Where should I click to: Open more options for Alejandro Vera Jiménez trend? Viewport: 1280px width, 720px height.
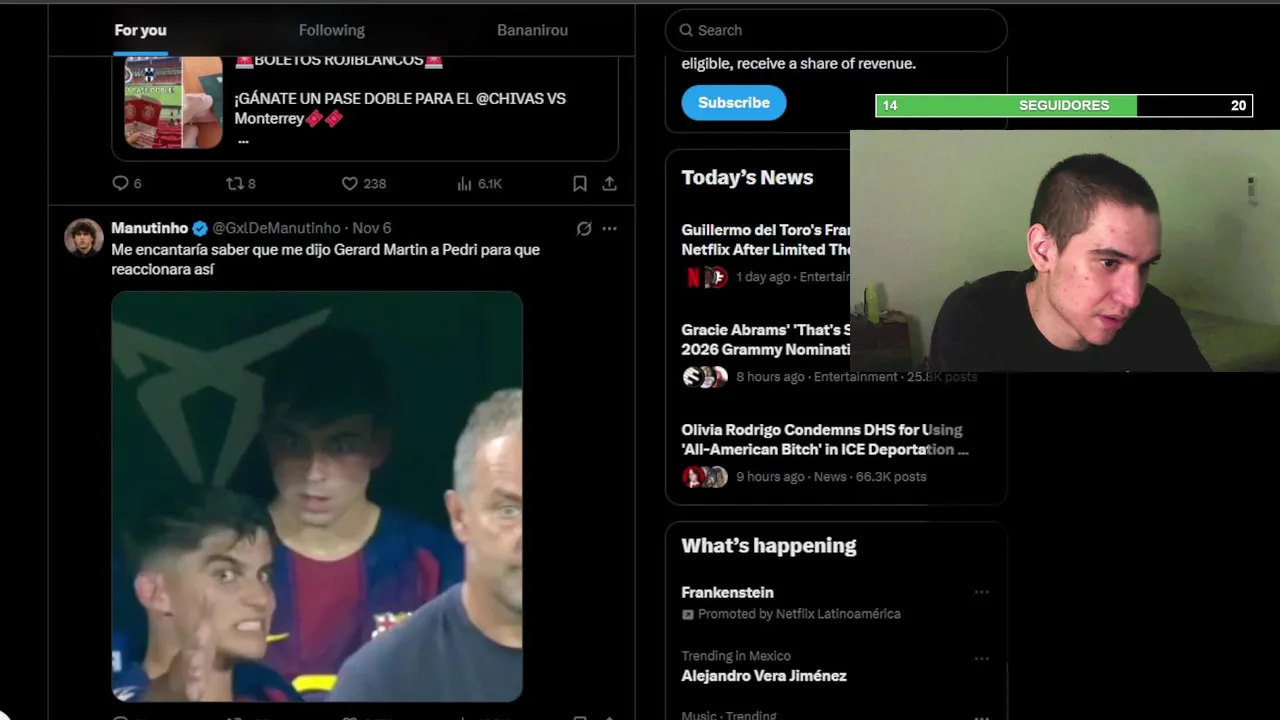[x=982, y=658]
